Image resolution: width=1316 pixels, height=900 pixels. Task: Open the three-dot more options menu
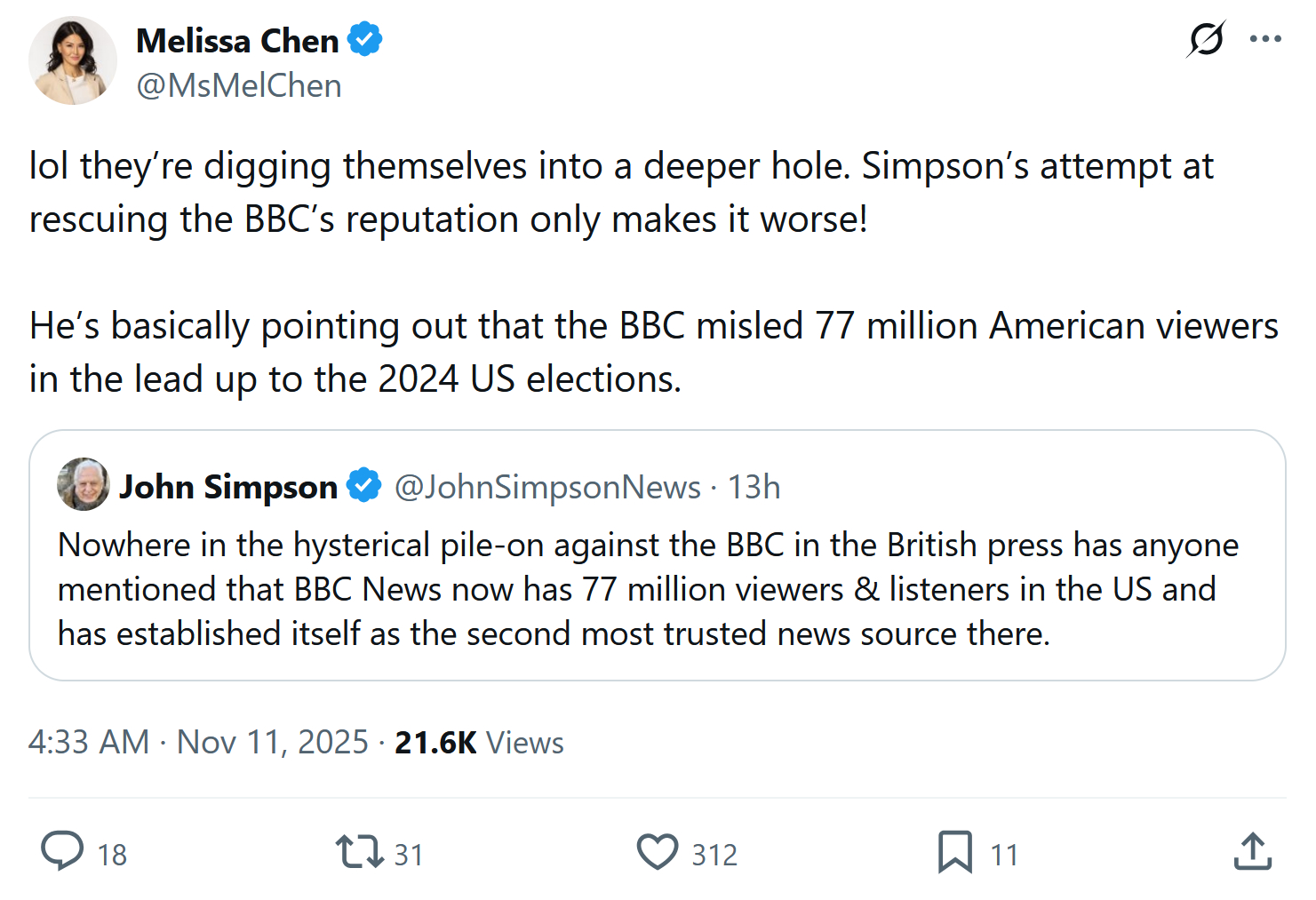(1265, 39)
